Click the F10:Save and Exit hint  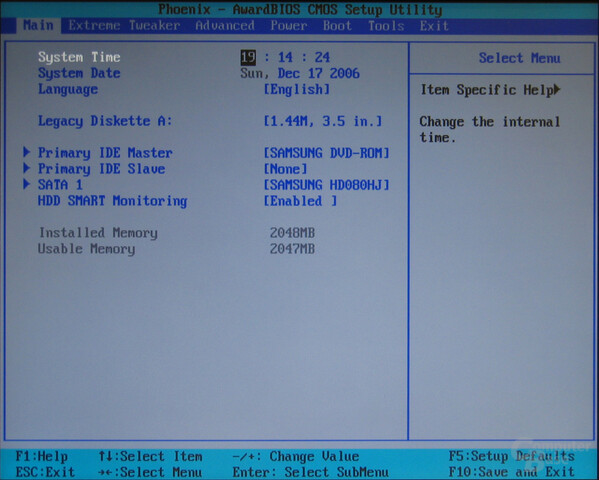512,472
